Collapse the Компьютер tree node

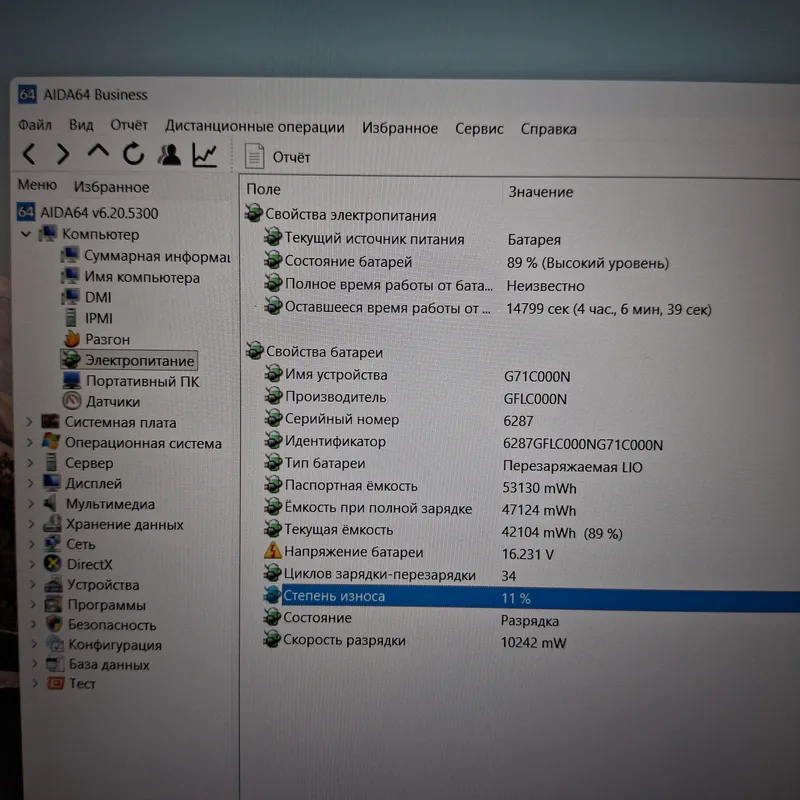coord(26,234)
